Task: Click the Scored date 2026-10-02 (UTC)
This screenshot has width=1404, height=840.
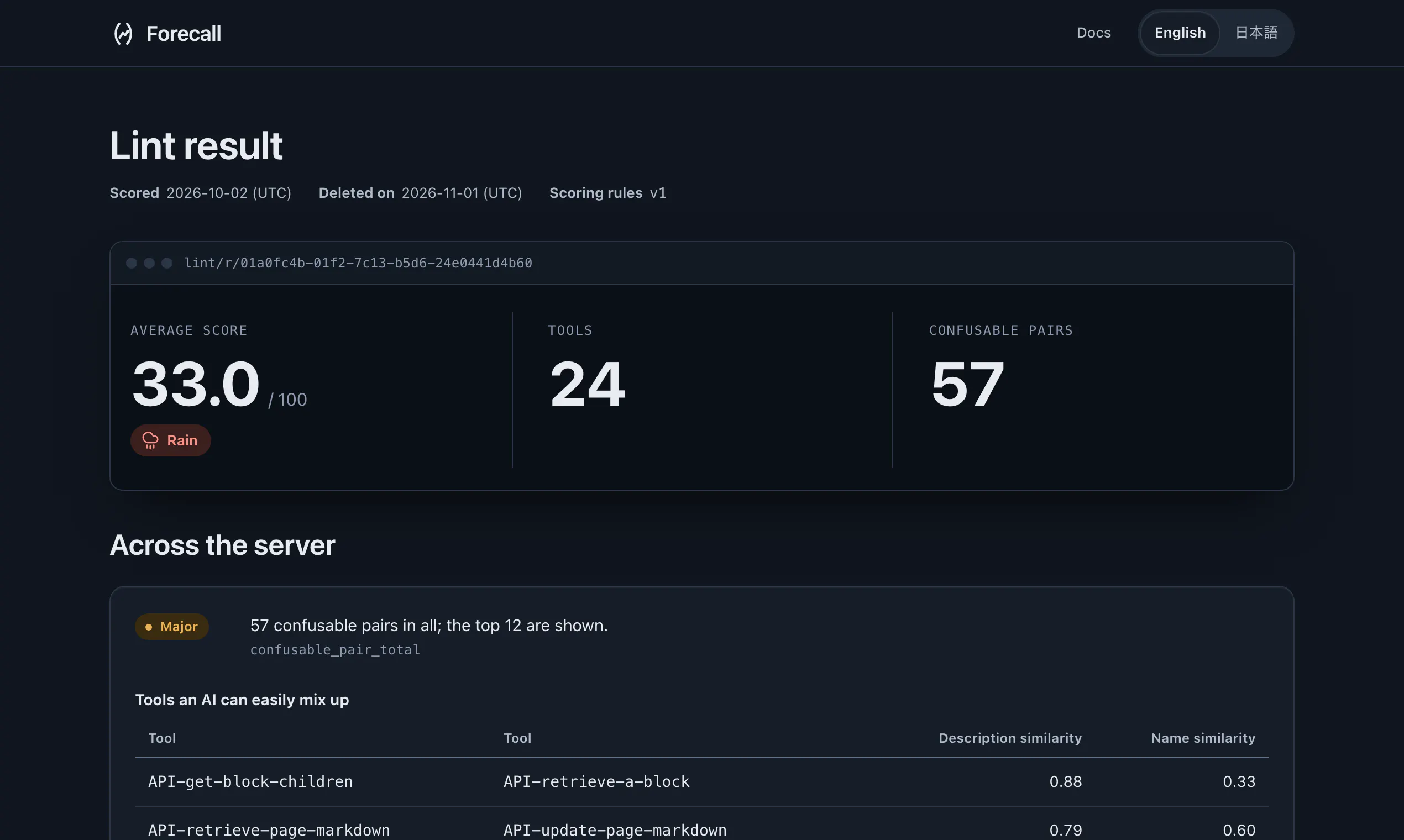Action: click(229, 193)
